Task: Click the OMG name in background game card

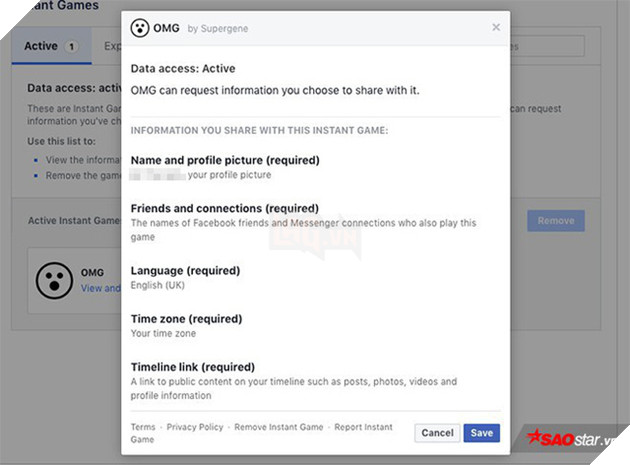Action: click(x=92, y=272)
